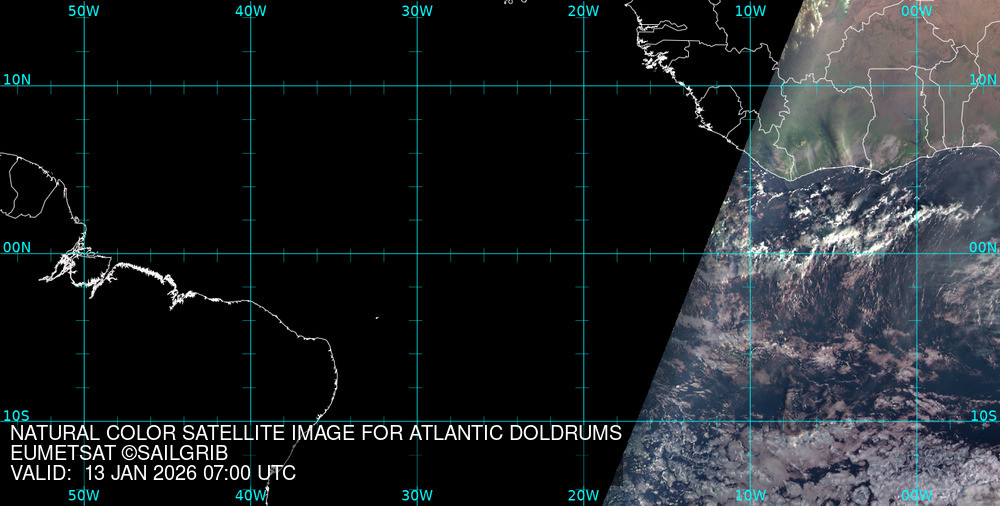Select the 10S latitude label on right side
Screen dimensions: 1000x506
coord(984,415)
